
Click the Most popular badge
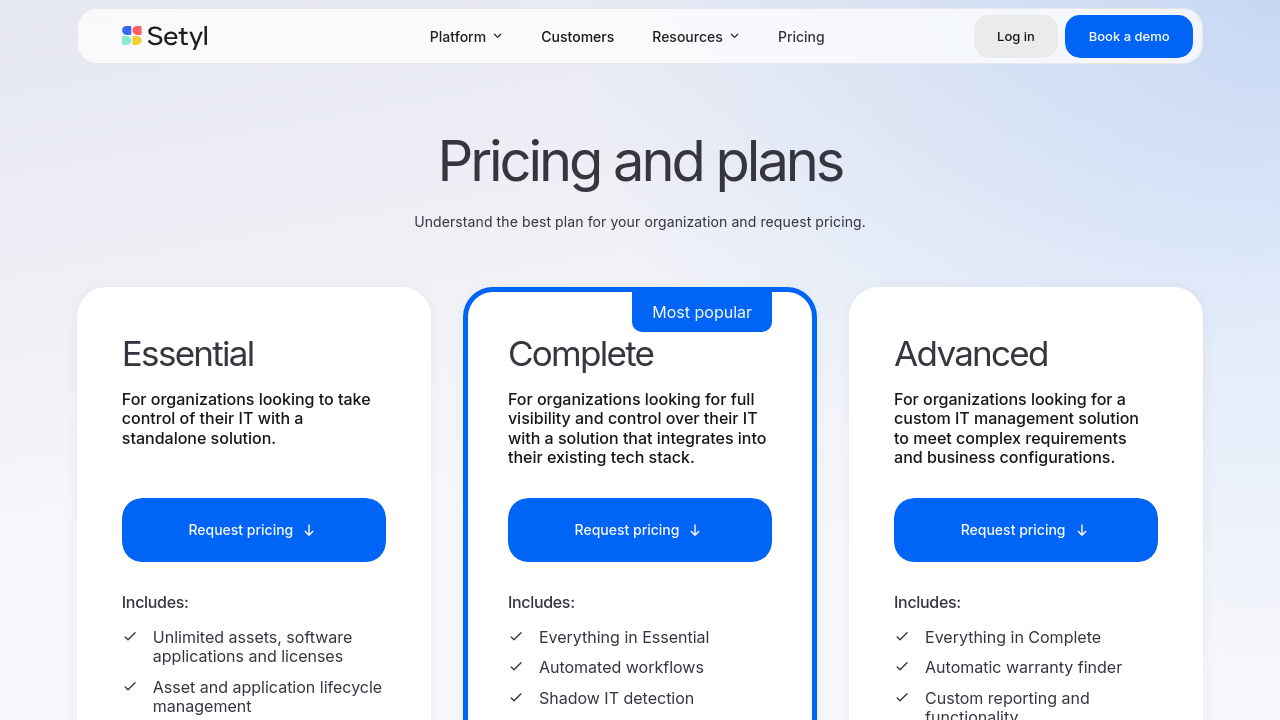tap(701, 312)
